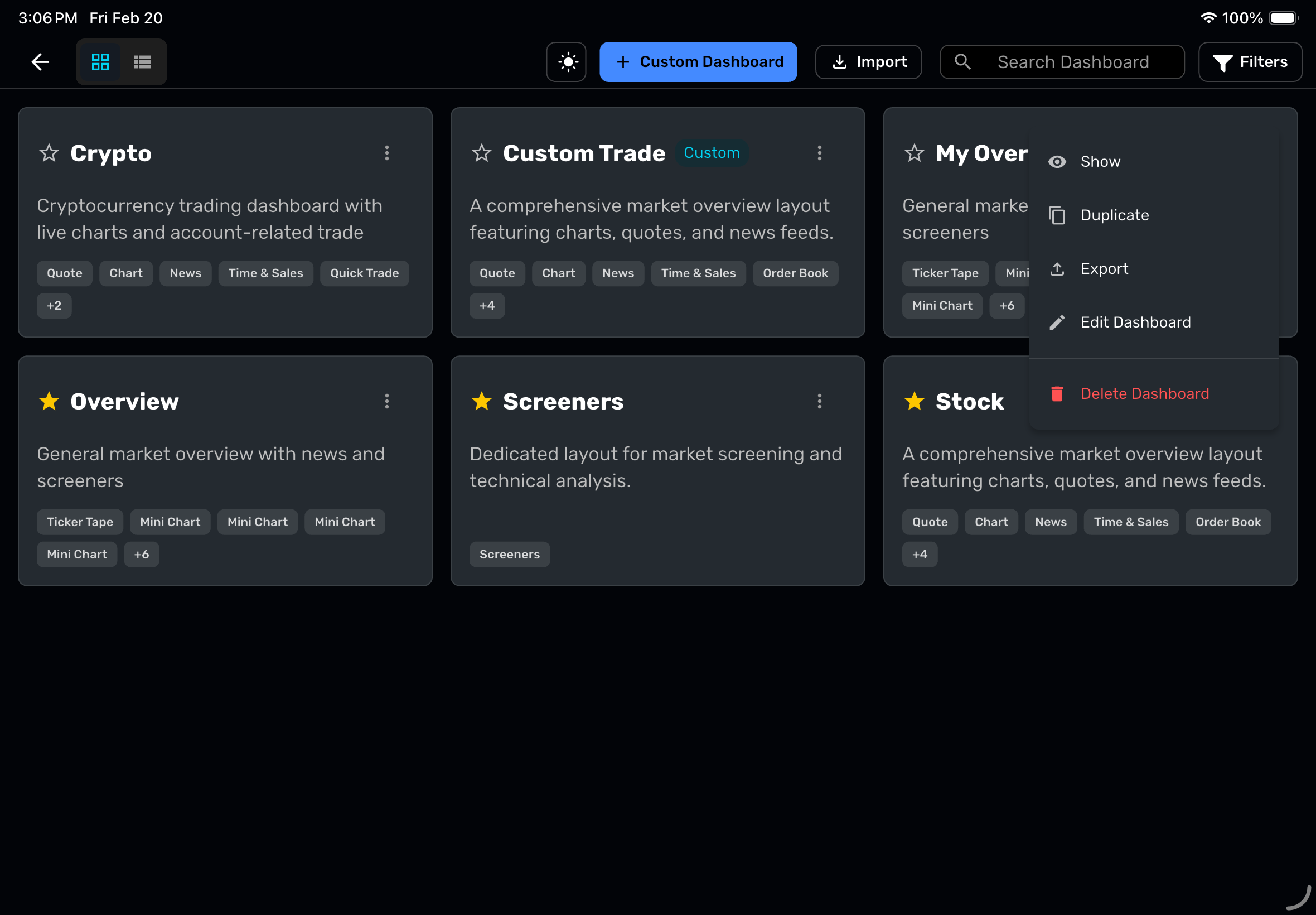Toggle light theme with the sun icon
Screen dimensions: 1316x915
click(x=566, y=61)
